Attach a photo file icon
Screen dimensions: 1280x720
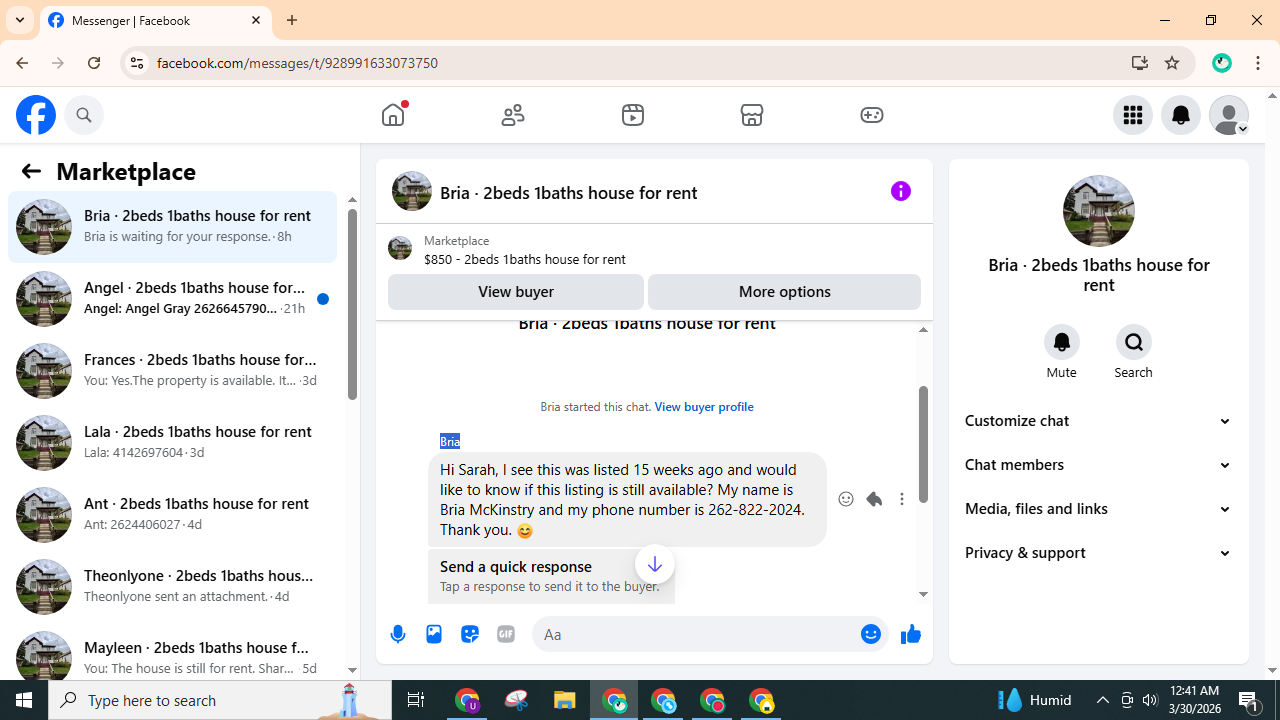(434, 634)
